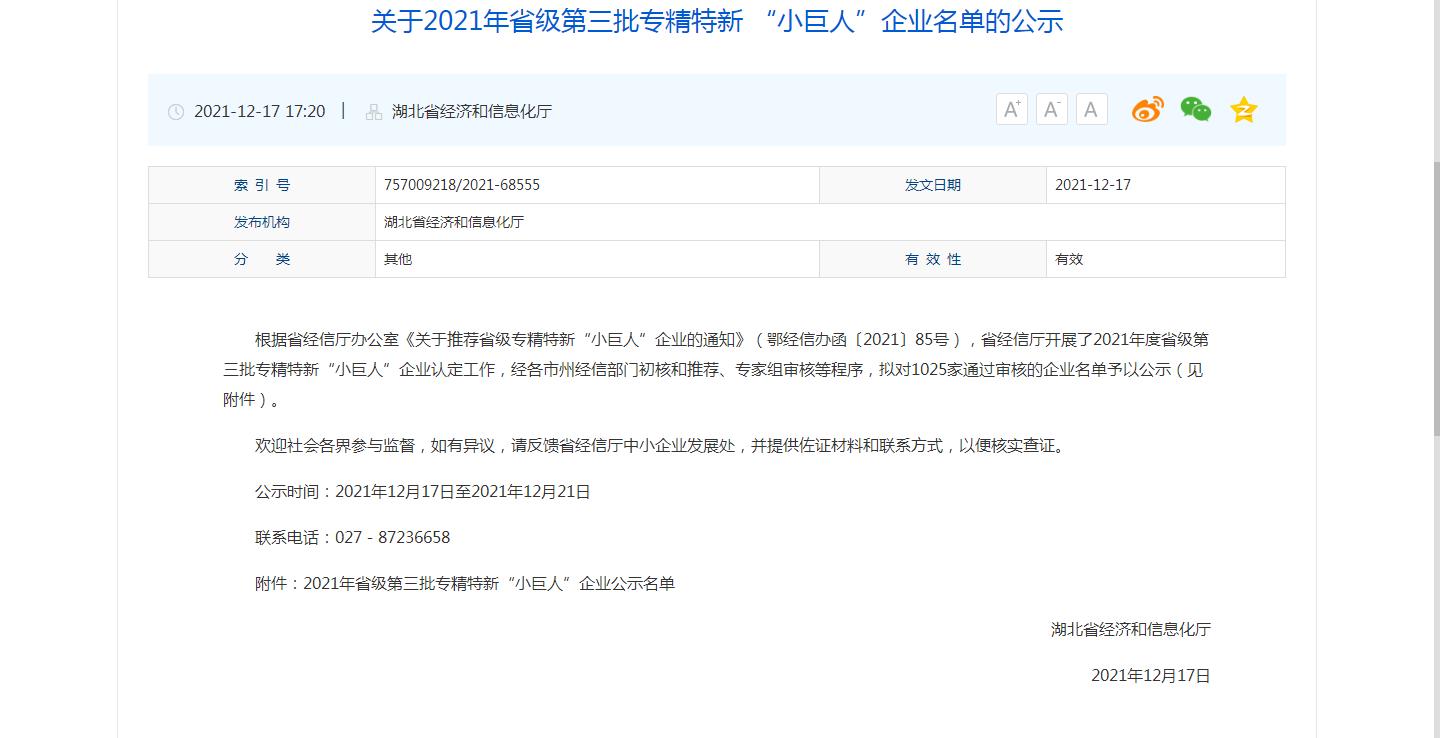
Task: Click source name 湖北省经济和信息化厅 in header bar
Action: [472, 111]
